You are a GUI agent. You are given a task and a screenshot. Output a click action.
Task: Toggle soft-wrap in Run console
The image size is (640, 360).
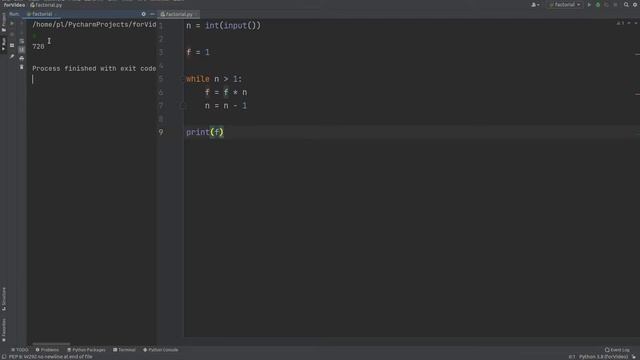pyautogui.click(x=22, y=41)
